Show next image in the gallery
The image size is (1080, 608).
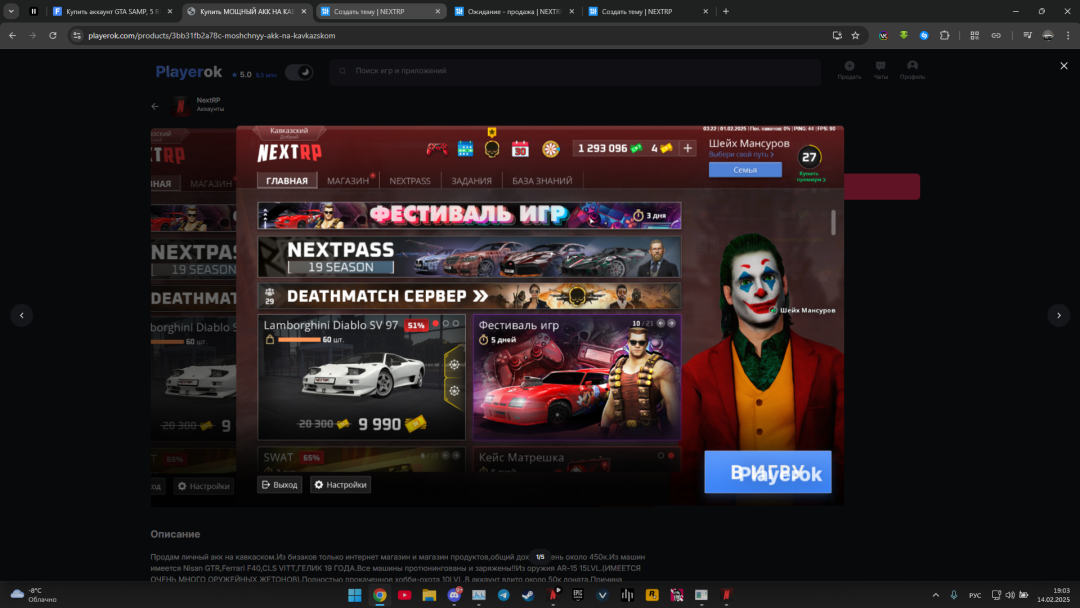[1059, 315]
